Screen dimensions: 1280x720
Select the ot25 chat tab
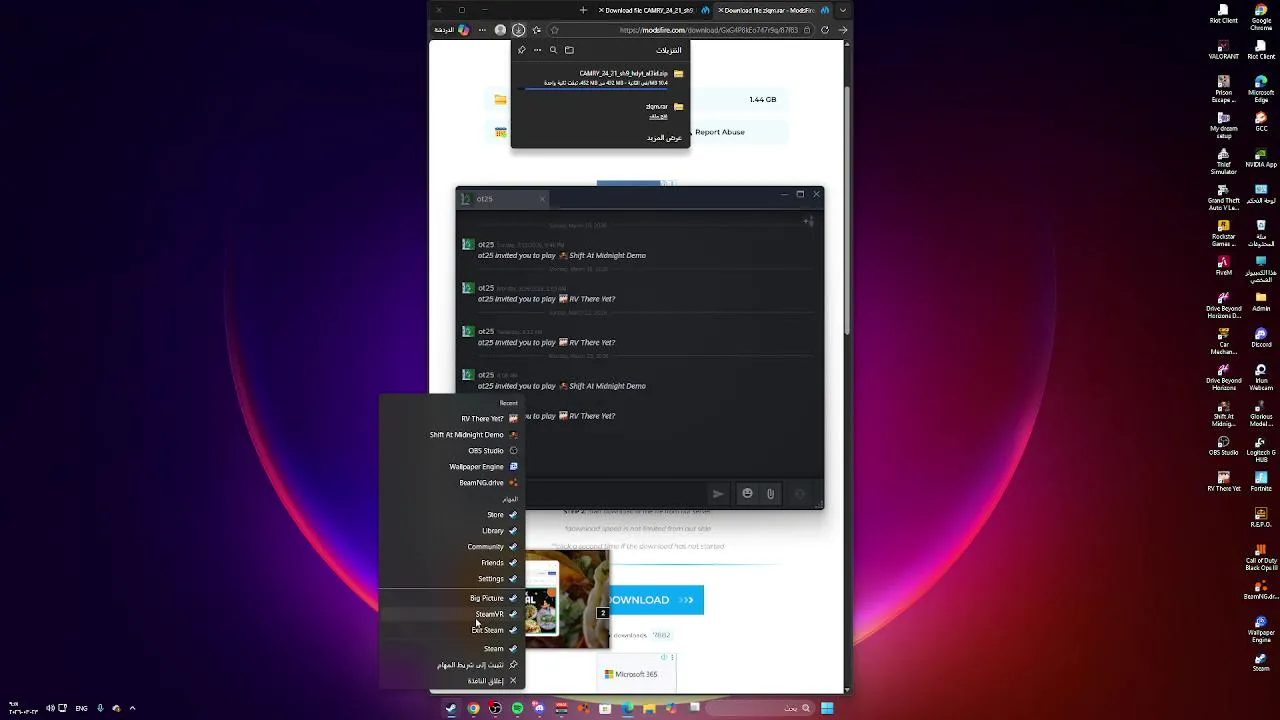click(x=502, y=199)
